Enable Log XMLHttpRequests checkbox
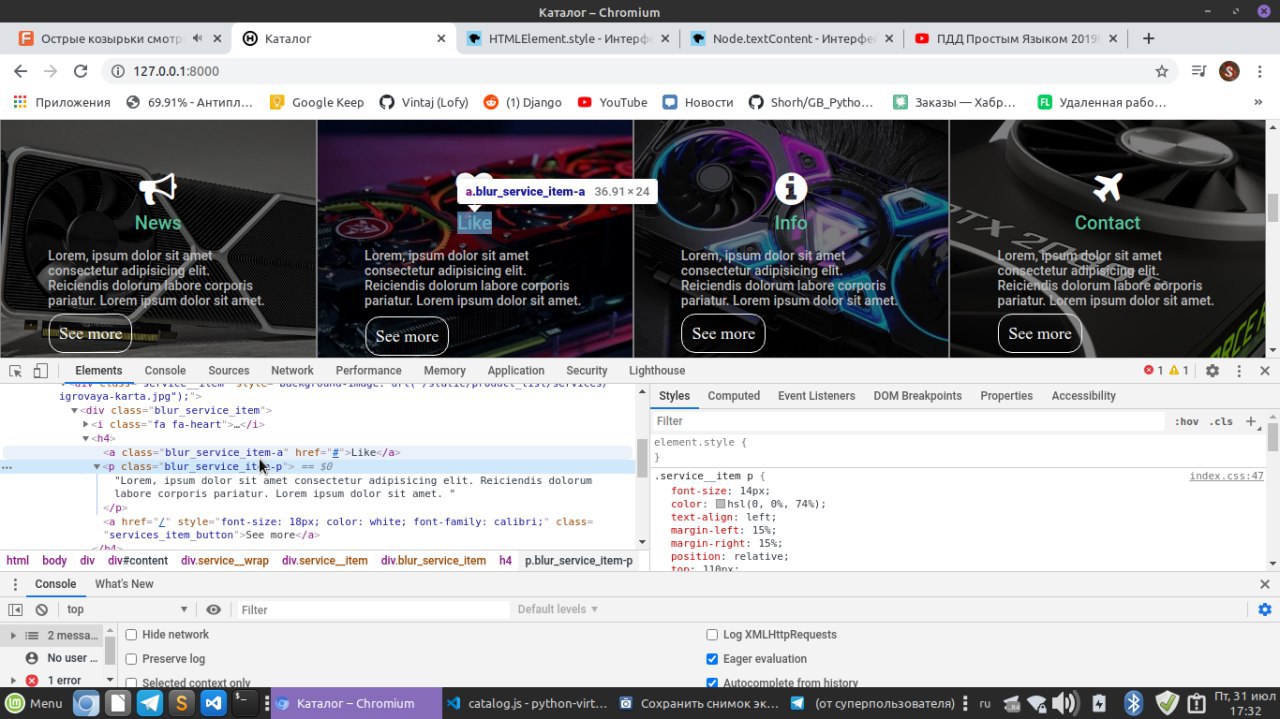 pos(712,635)
